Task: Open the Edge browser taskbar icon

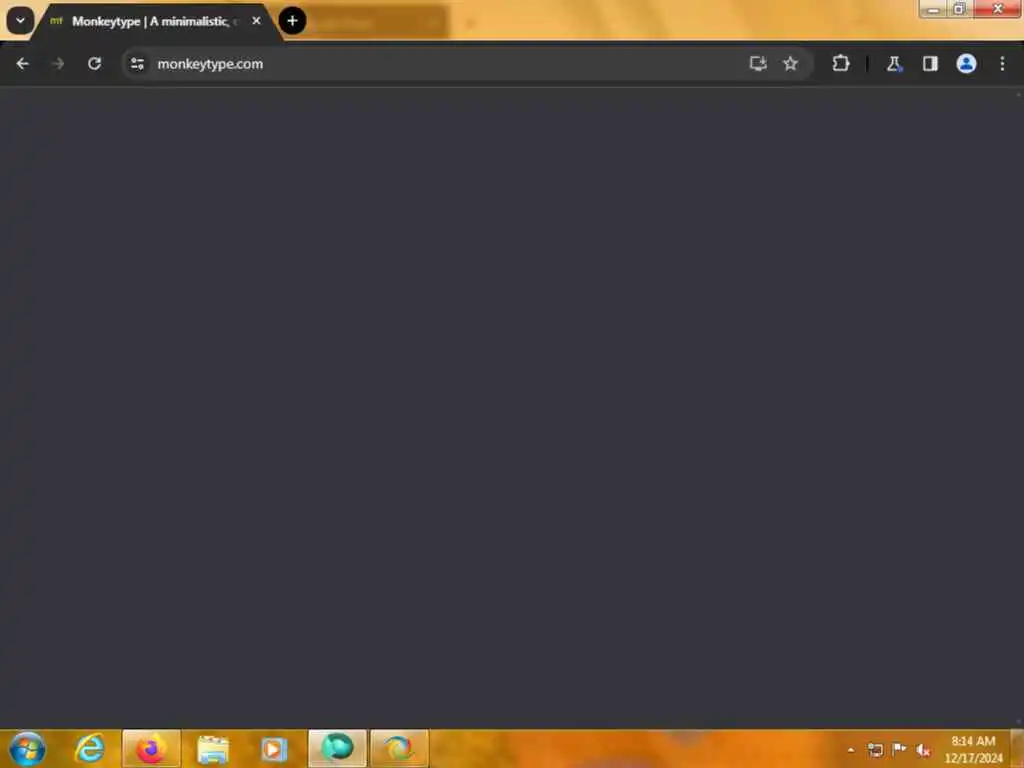Action: pyautogui.click(x=399, y=748)
